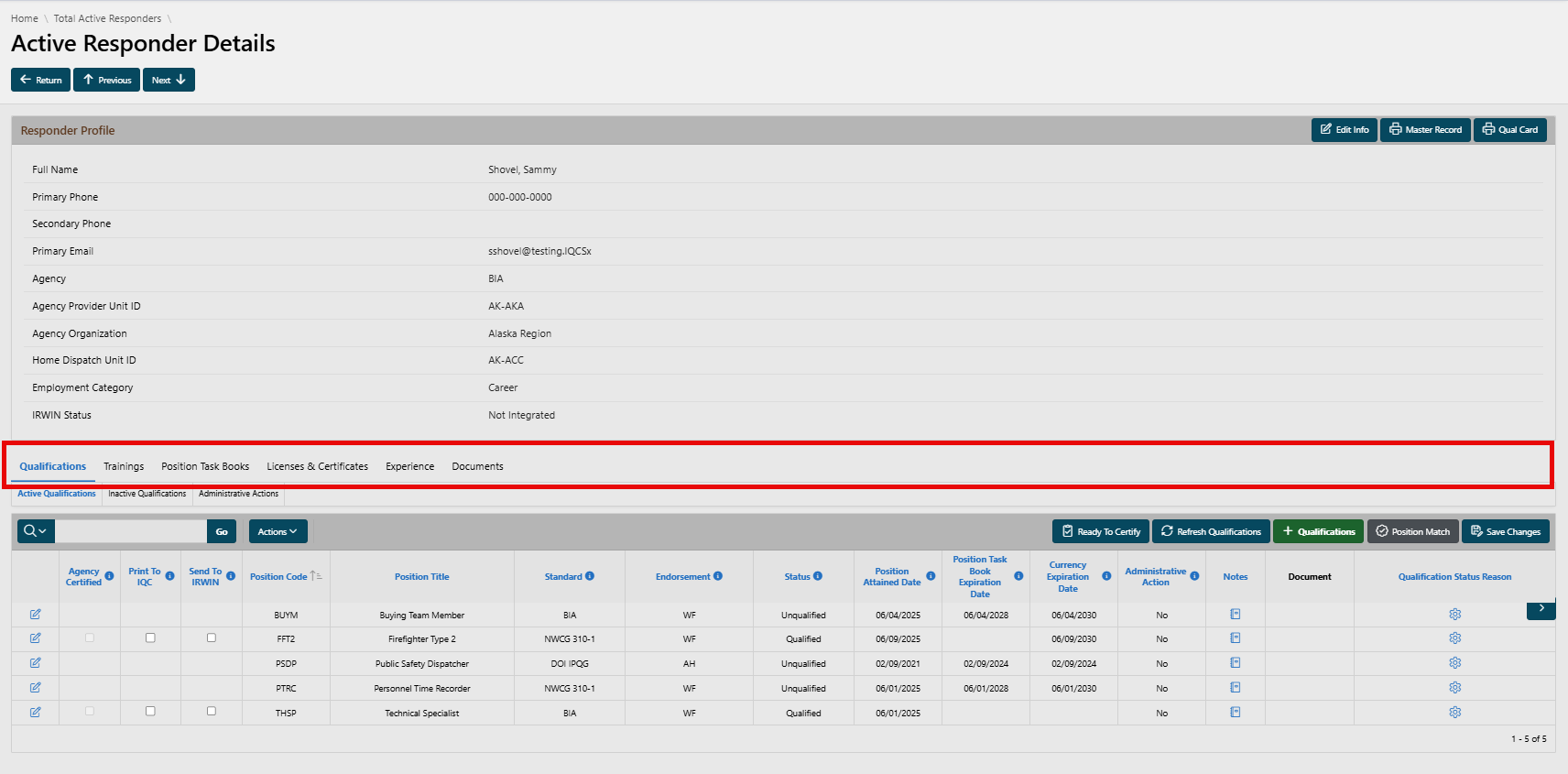
Task: Toggle Send To IRWIN checkbox for THSP
Action: click(212, 711)
